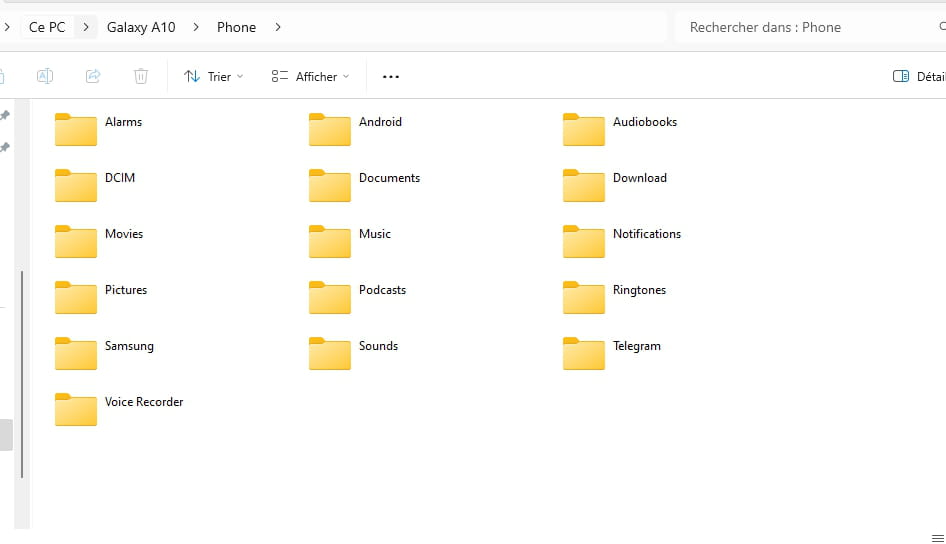Viewport: 946px width, 544px height.
Task: Click the Share toolbar icon
Action: 93,76
